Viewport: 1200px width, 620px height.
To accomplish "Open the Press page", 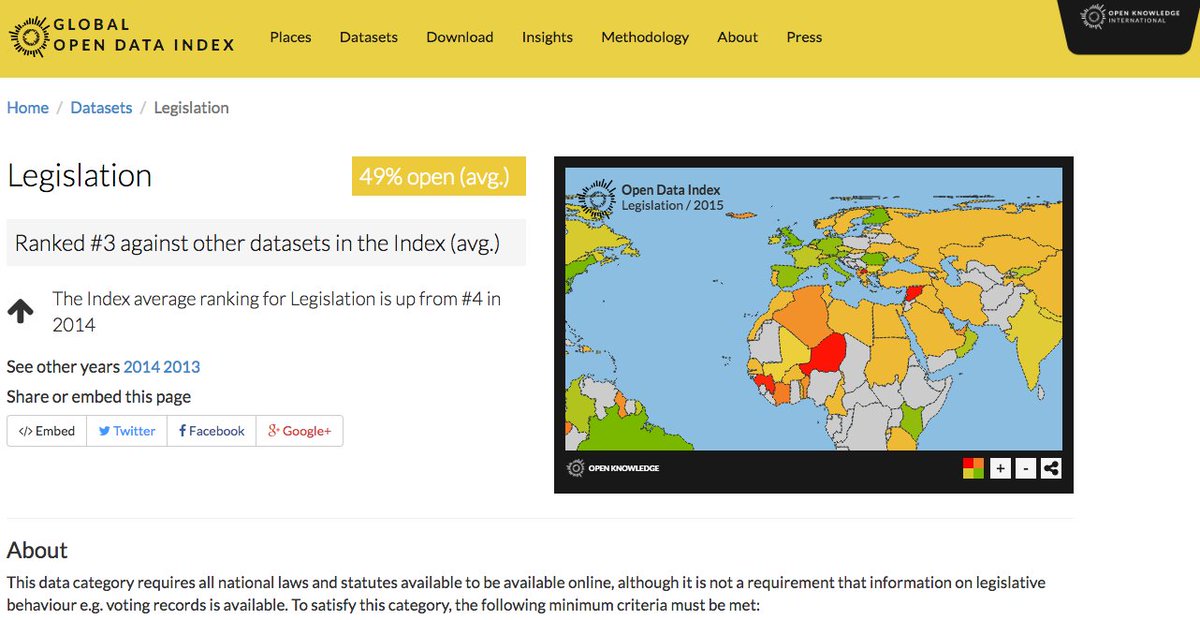I will pos(804,37).
